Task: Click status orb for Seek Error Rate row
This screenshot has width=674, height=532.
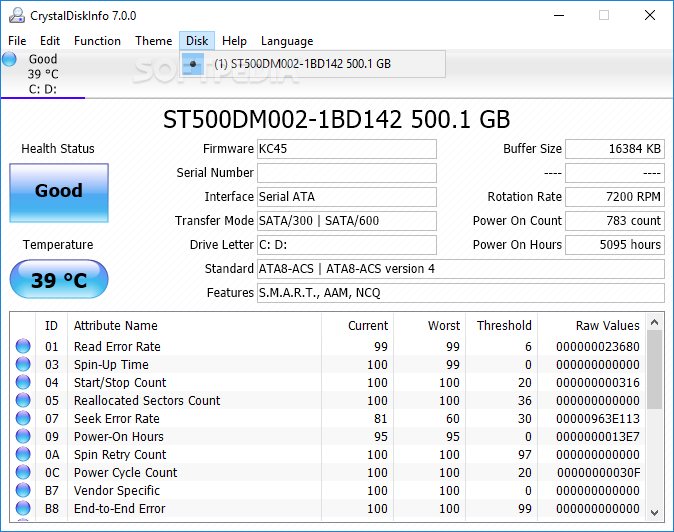Action: (23, 418)
